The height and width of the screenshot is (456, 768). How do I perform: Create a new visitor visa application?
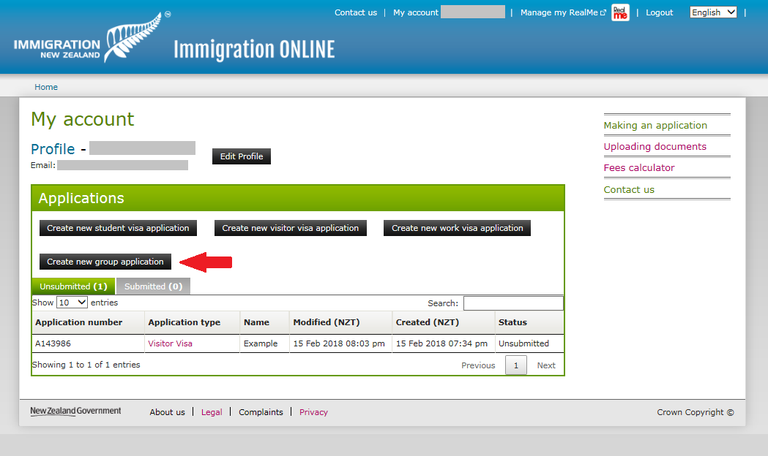click(290, 228)
